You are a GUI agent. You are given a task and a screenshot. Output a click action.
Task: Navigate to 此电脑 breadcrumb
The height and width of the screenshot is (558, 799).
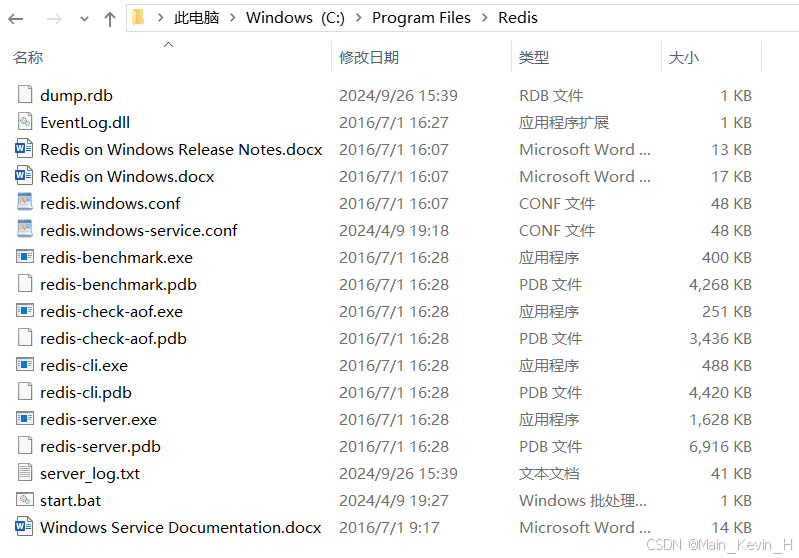pyautogui.click(x=196, y=18)
